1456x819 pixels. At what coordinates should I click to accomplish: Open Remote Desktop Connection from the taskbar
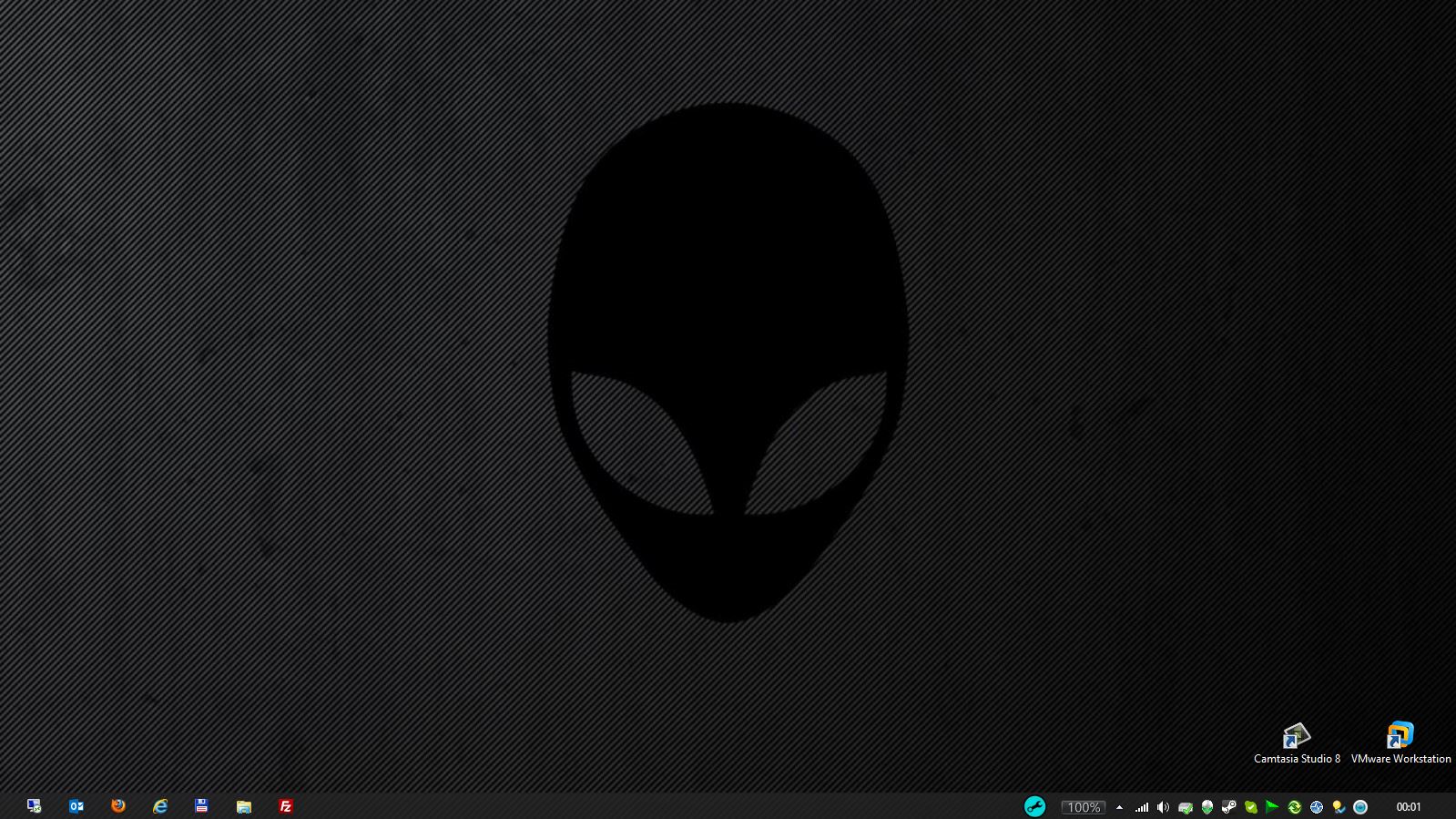[x=34, y=806]
